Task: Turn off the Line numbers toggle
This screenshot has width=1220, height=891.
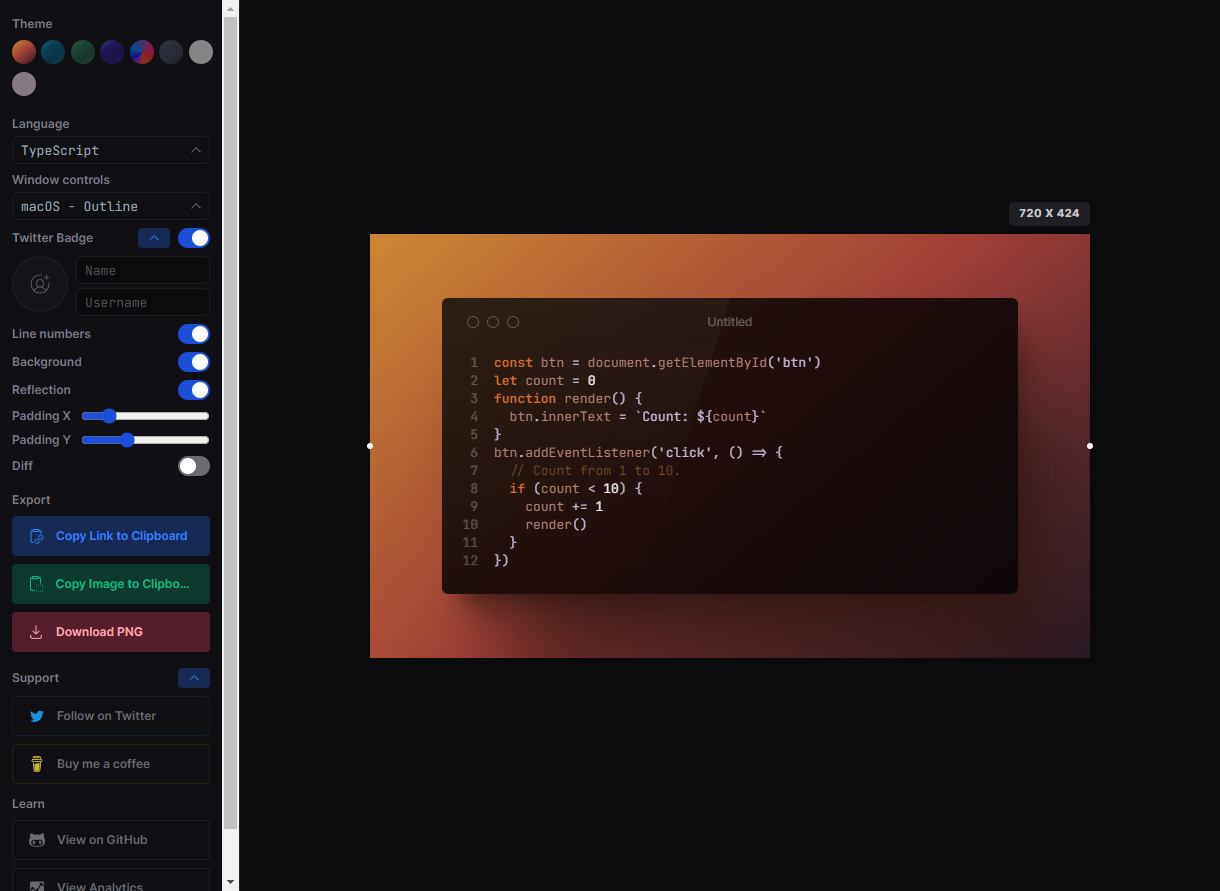Action: (193, 334)
